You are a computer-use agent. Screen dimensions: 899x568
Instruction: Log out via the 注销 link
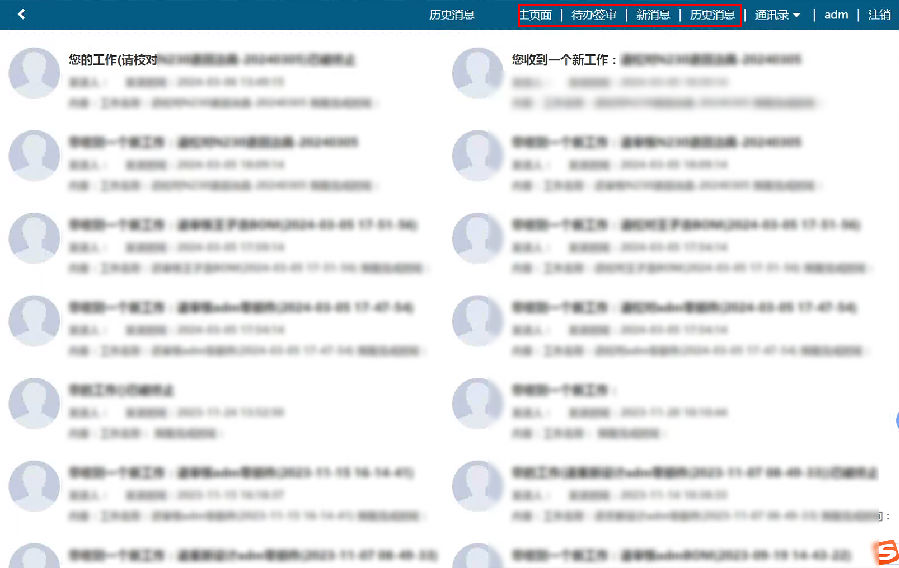[879, 15]
